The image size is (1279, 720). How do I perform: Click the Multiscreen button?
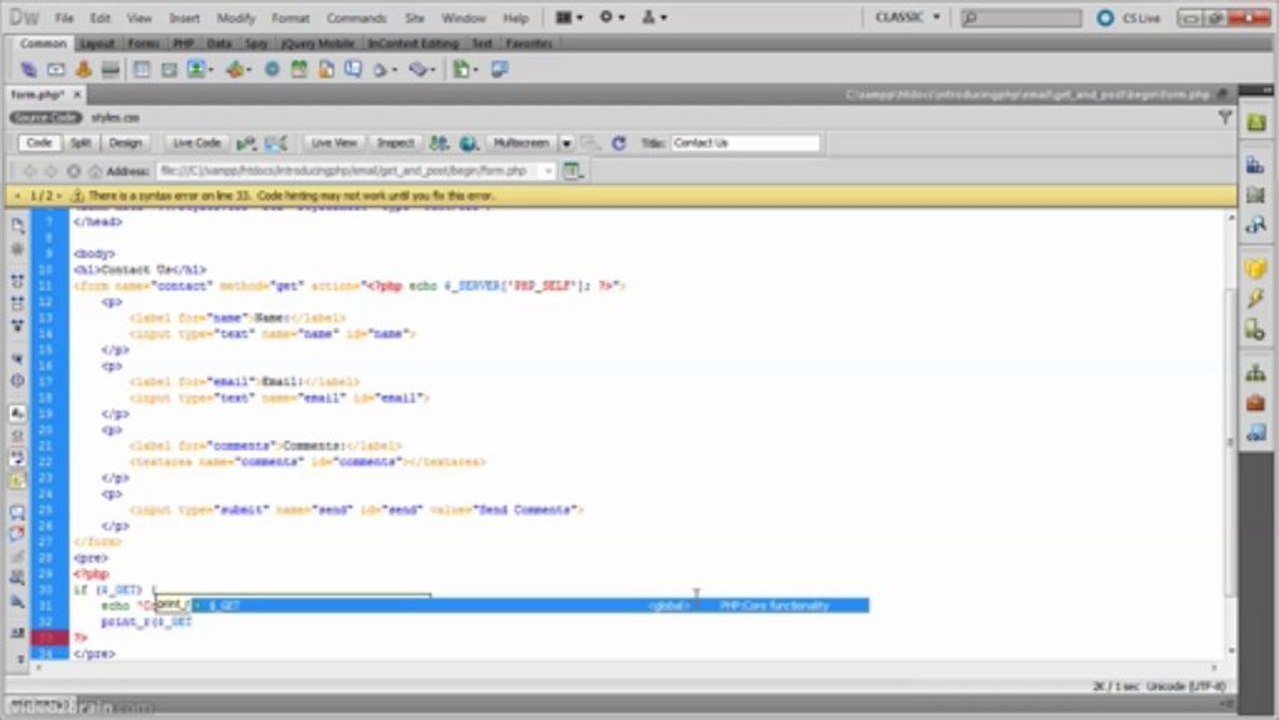point(521,143)
